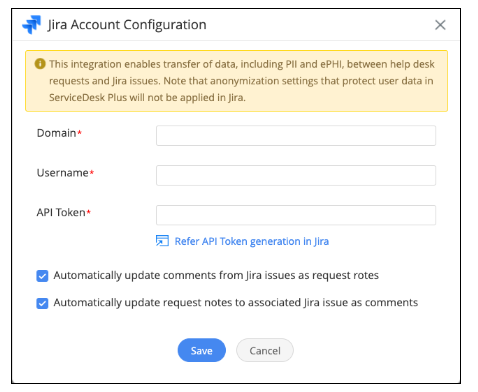Toggle update request notes to Jira issue checkbox
This screenshot has width=478, height=392.
pyautogui.click(x=42, y=303)
